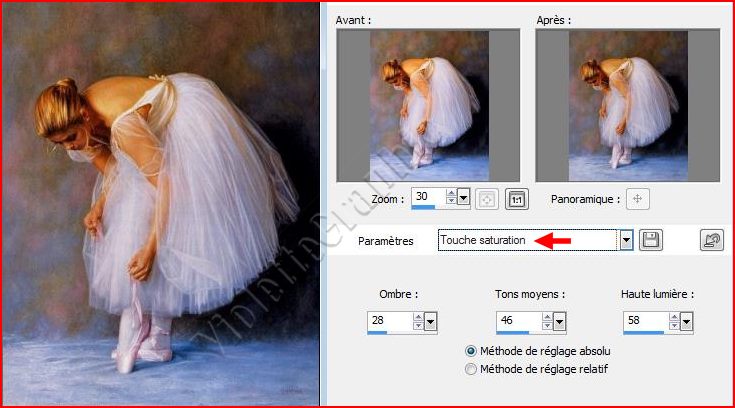
Task: Click the Avant preview thumbnail
Action: (x=428, y=105)
